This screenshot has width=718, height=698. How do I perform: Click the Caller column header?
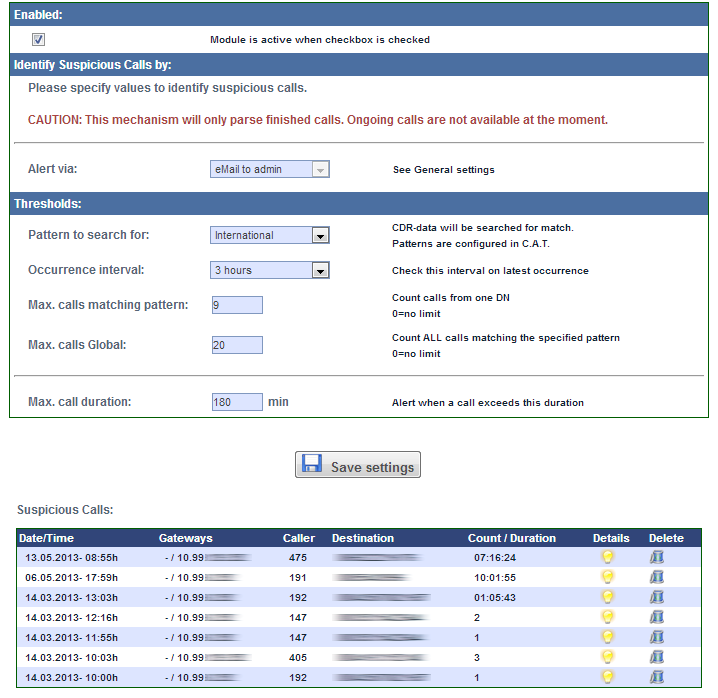(x=299, y=538)
